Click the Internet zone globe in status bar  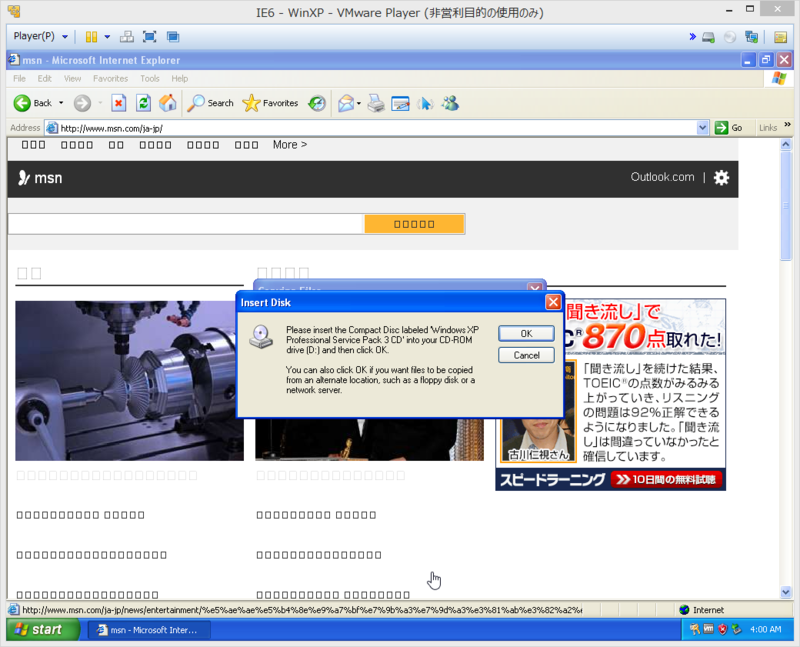[685, 610]
